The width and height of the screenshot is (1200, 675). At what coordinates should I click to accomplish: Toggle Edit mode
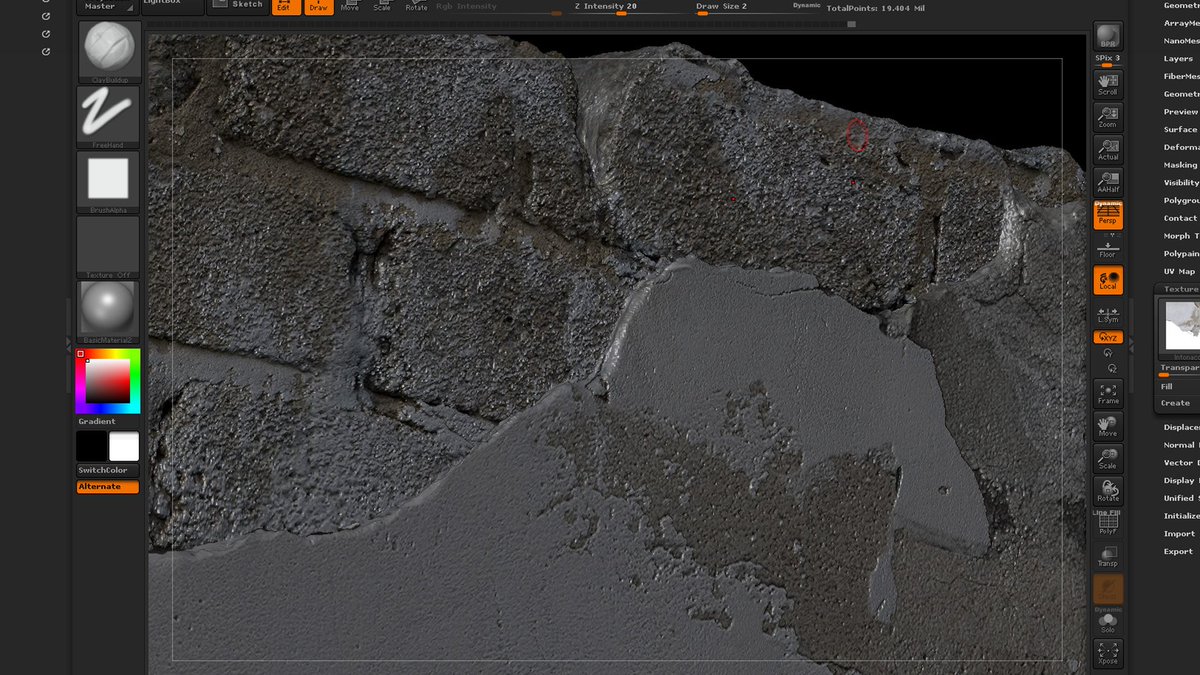tap(284, 6)
